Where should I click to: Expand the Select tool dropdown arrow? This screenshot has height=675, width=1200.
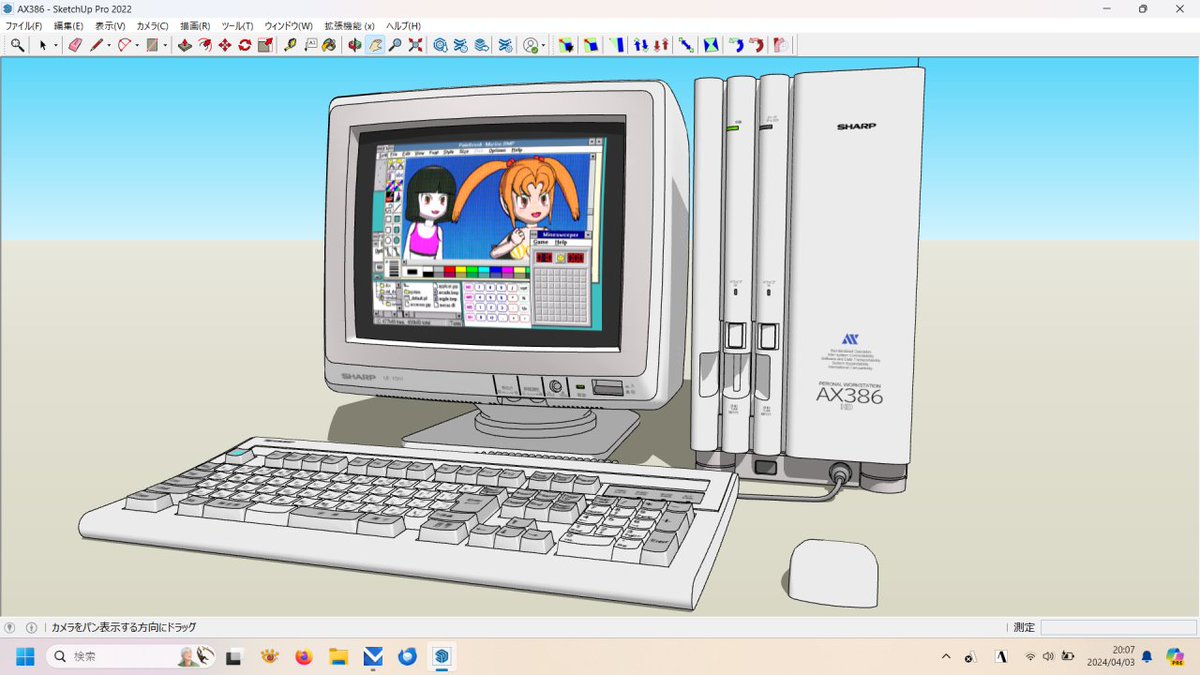(x=56, y=45)
